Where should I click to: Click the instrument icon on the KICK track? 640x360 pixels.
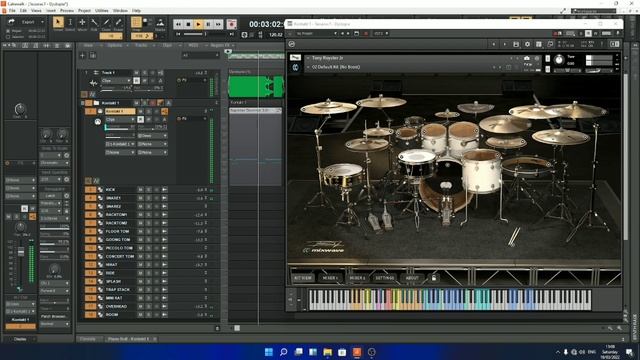tap(100, 190)
